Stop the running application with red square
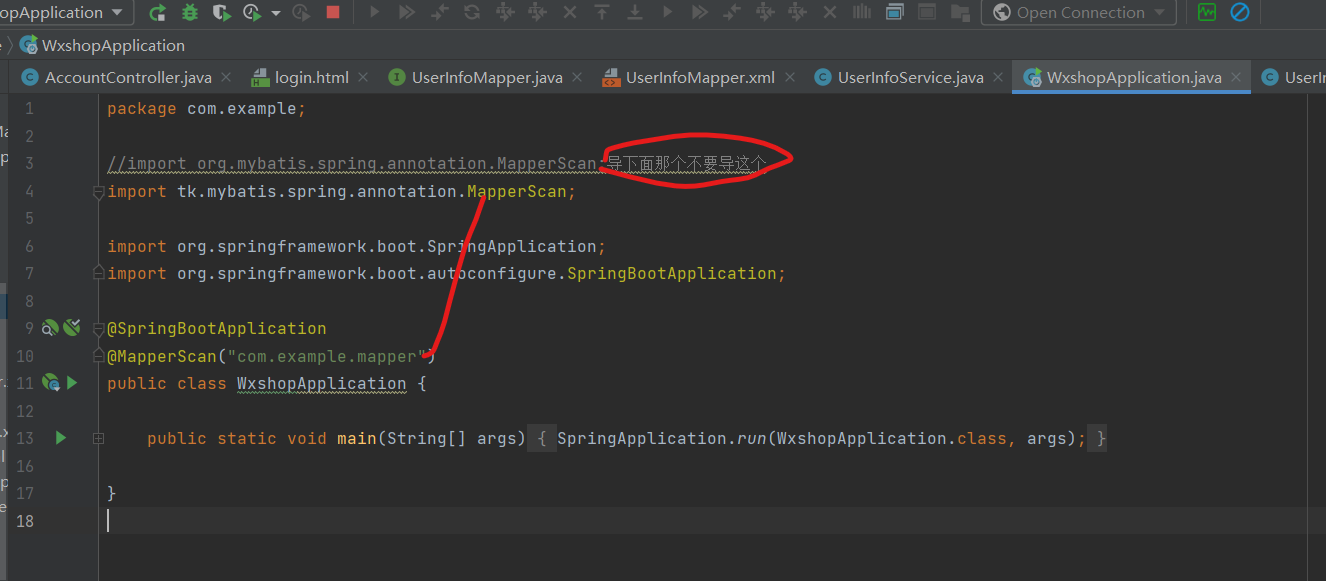Viewport: 1326px width, 581px height. pyautogui.click(x=333, y=13)
